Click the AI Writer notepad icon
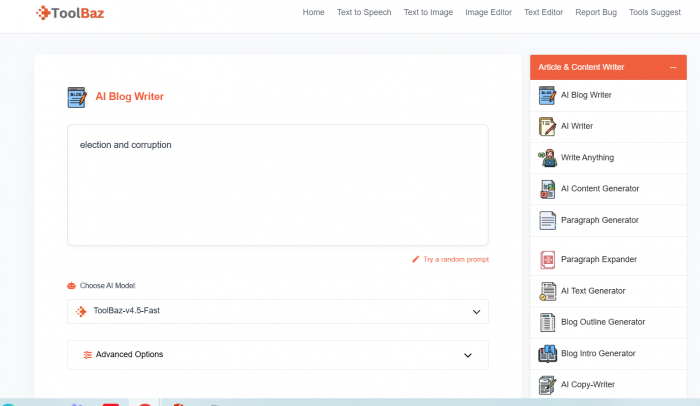700x406 pixels. pos(547,126)
